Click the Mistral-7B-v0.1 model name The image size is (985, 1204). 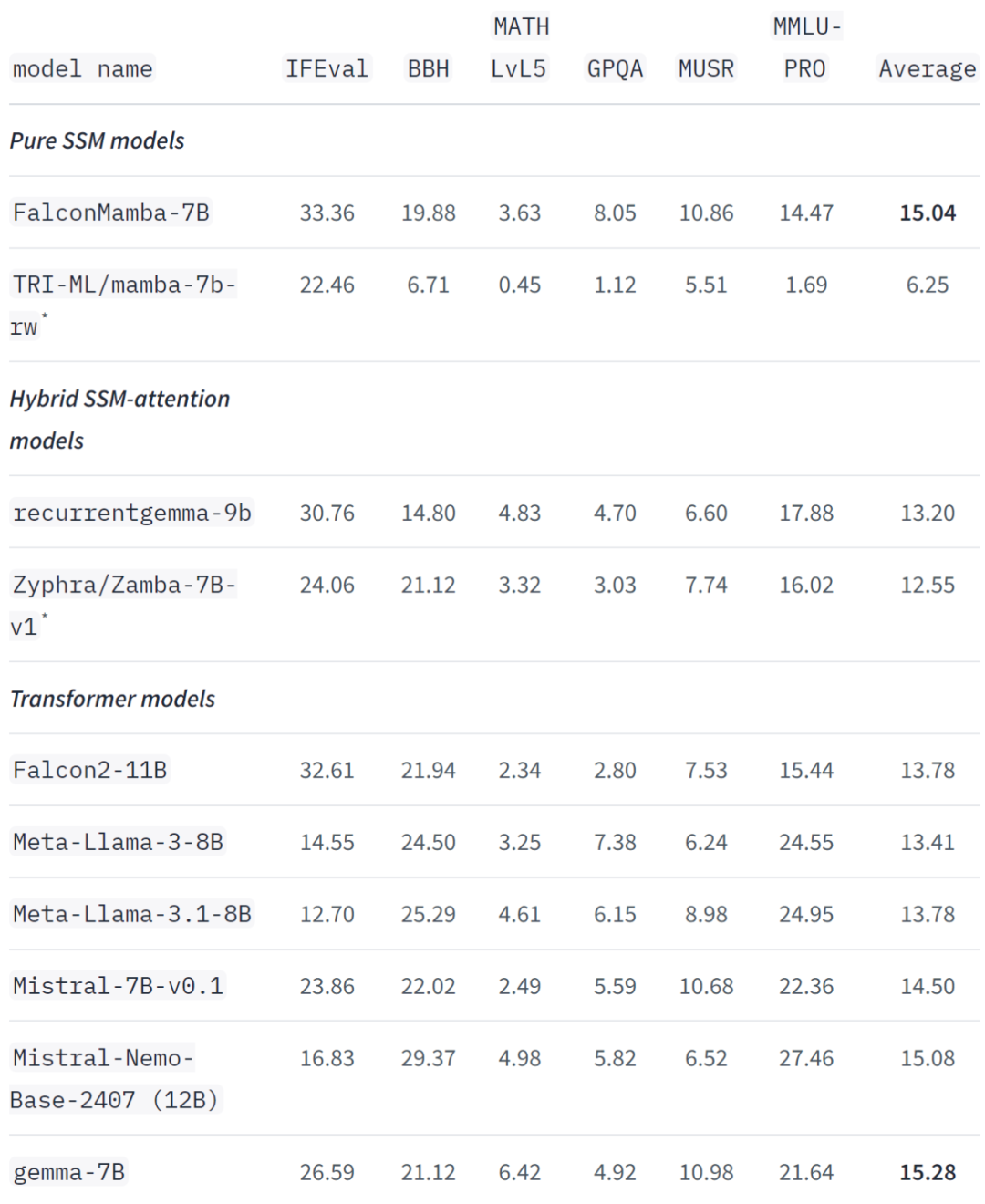click(x=118, y=986)
